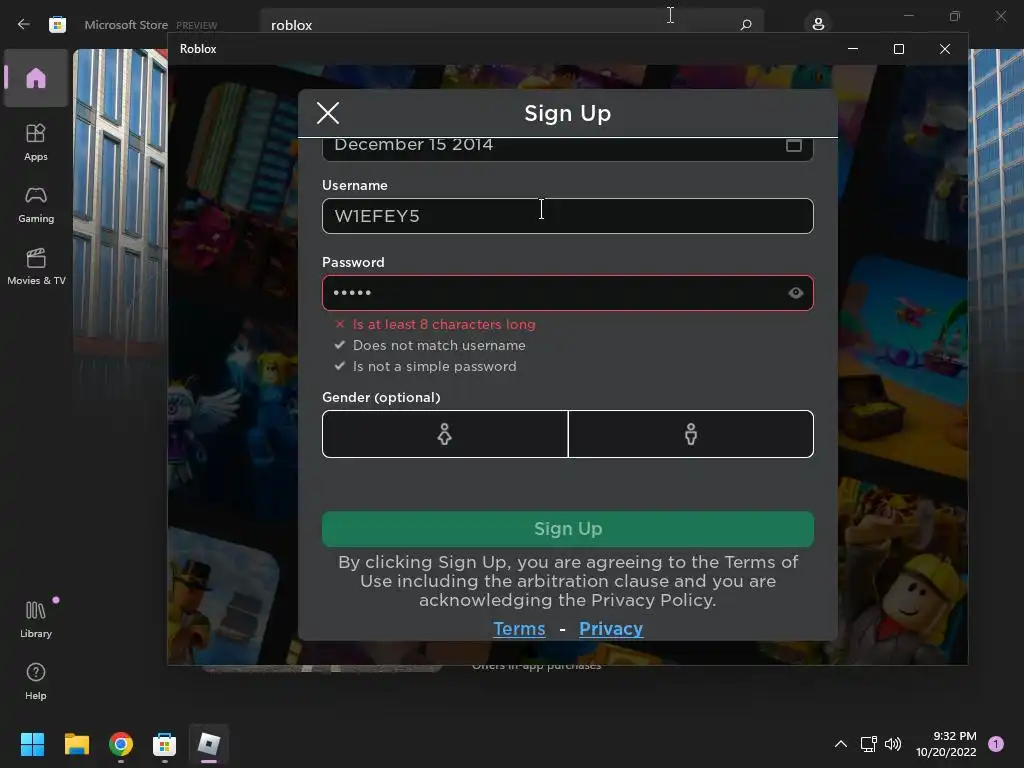Image resolution: width=1024 pixels, height=768 pixels.
Task: Expand the system tray hidden icons chevron
Action: [841, 744]
